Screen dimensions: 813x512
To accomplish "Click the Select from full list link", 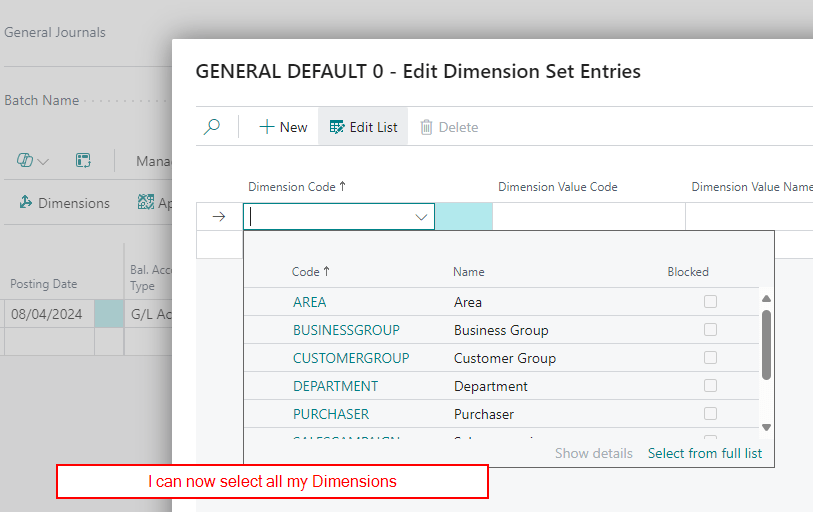I will [704, 453].
